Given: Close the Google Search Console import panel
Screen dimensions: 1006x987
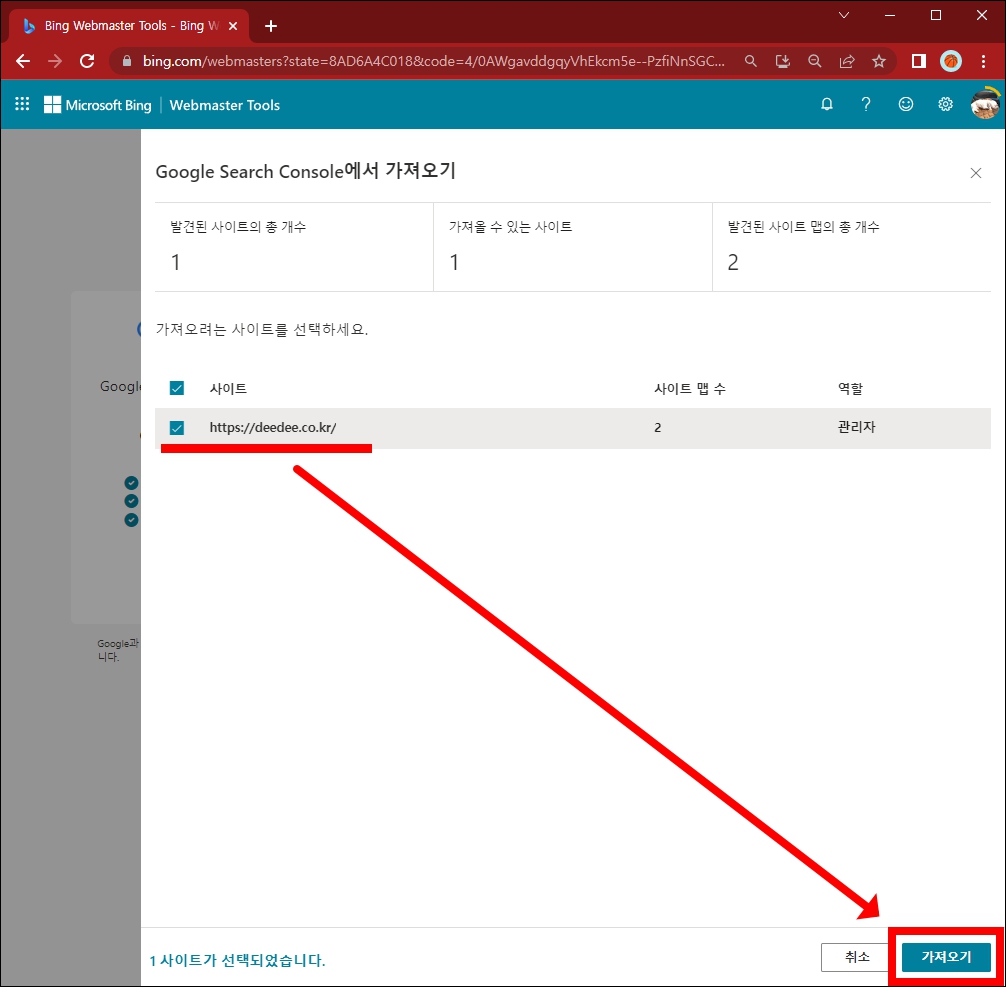Looking at the screenshot, I should pos(976,173).
